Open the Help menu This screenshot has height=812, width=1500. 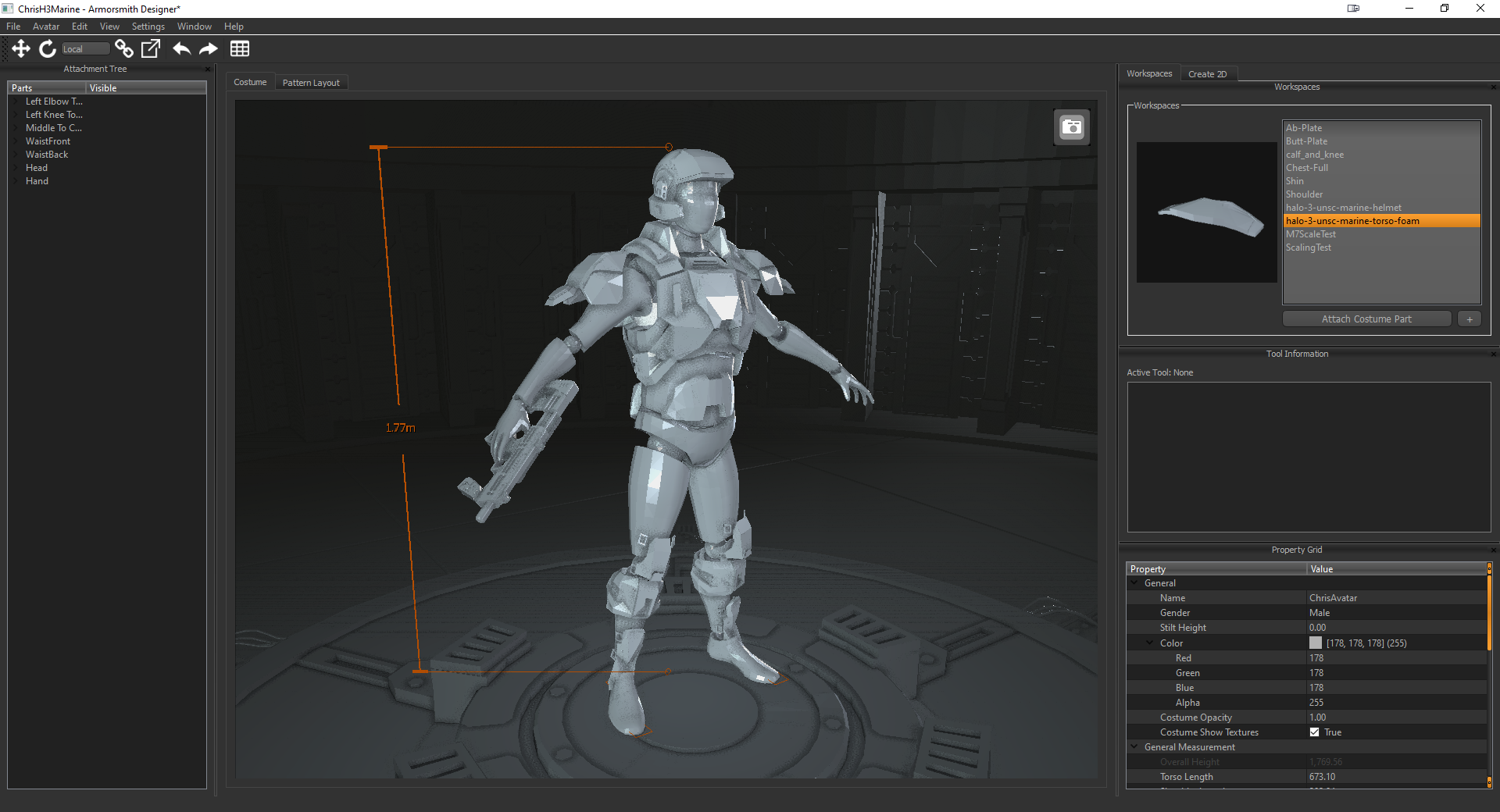click(234, 27)
